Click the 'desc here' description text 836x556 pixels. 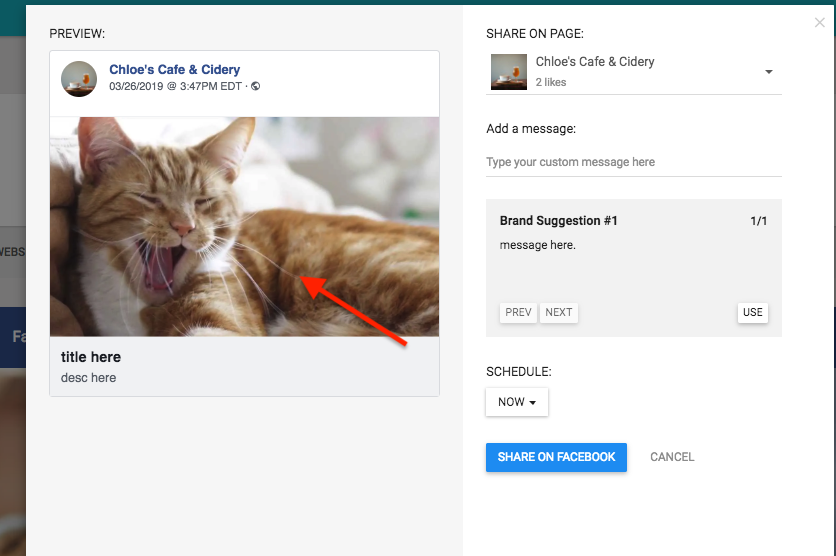[89, 378]
